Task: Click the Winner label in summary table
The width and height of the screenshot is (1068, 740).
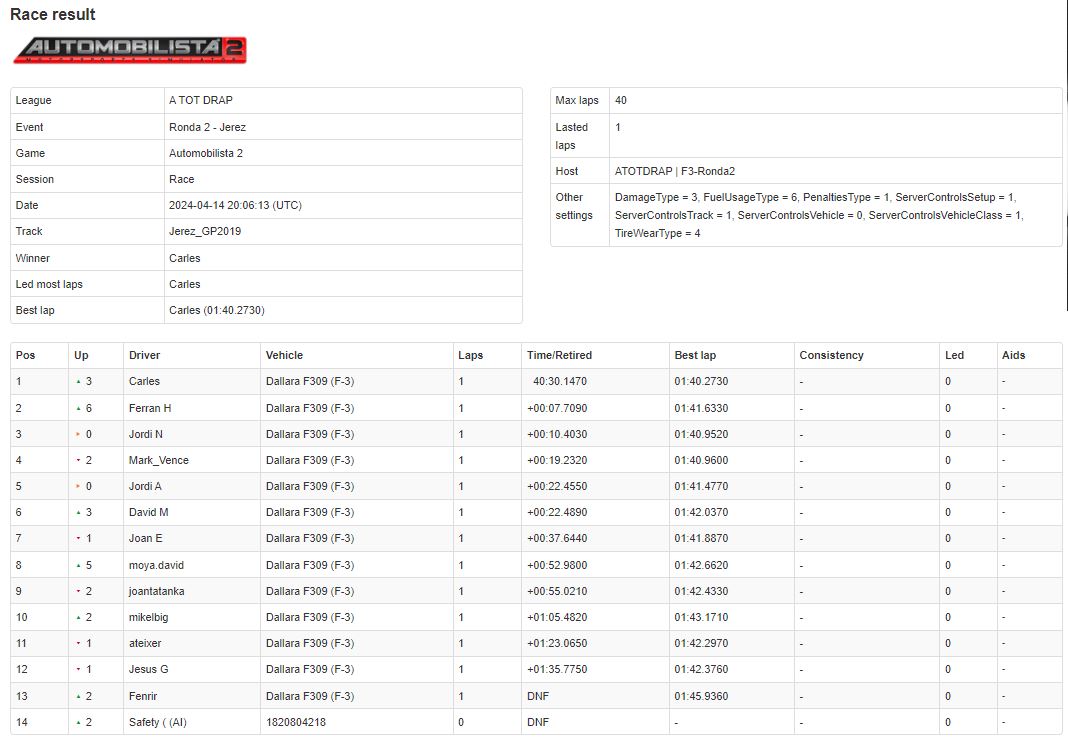Action: 33,258
